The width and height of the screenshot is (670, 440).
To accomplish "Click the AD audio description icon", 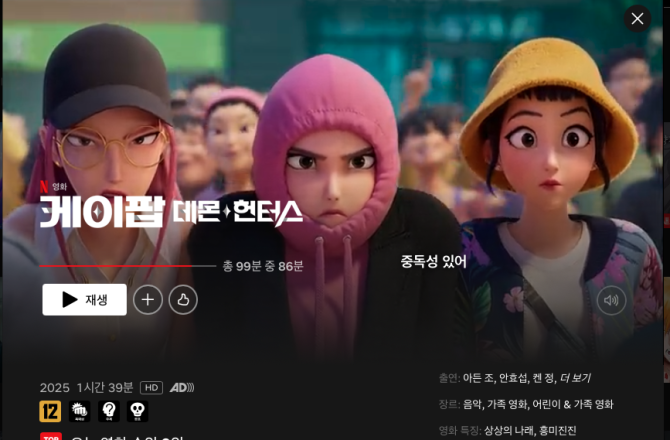I will (x=182, y=388).
